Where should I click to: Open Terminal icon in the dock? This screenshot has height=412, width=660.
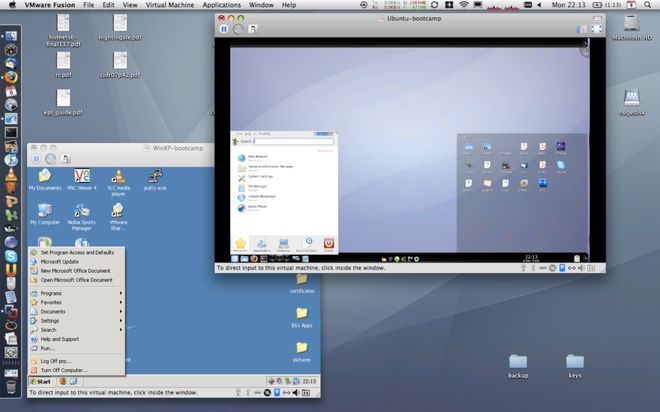(x=11, y=133)
